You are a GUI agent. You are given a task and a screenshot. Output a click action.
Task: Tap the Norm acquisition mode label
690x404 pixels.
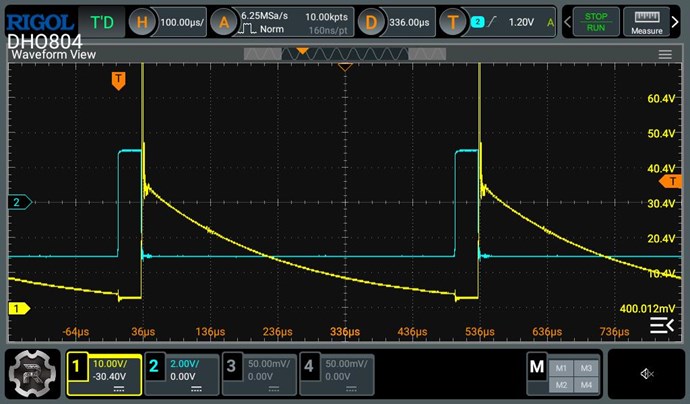[x=272, y=29]
